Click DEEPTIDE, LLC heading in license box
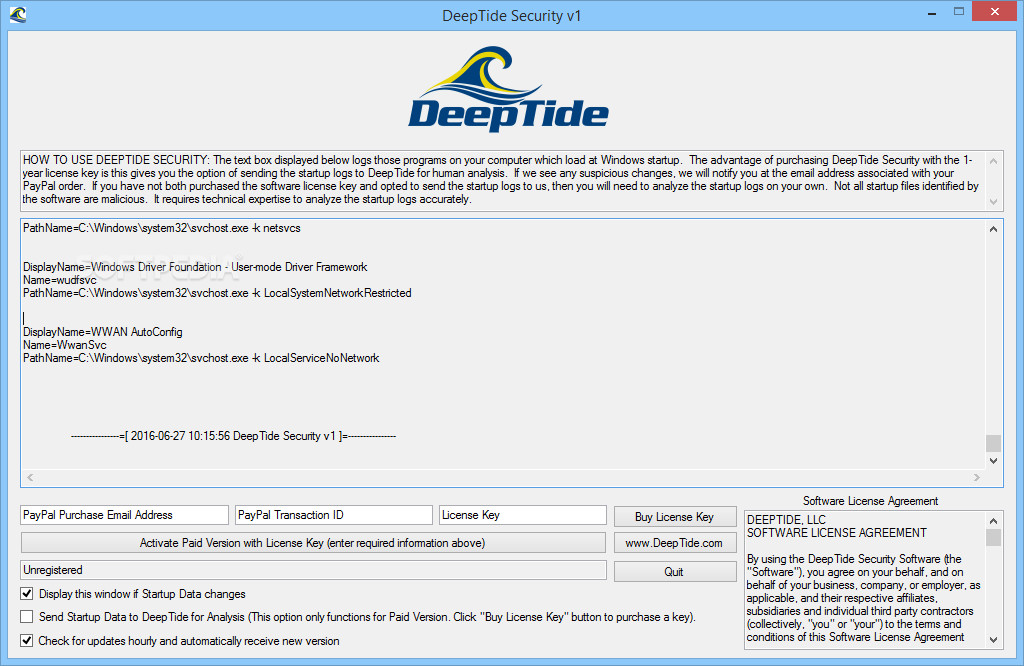1024x666 pixels. [786, 520]
